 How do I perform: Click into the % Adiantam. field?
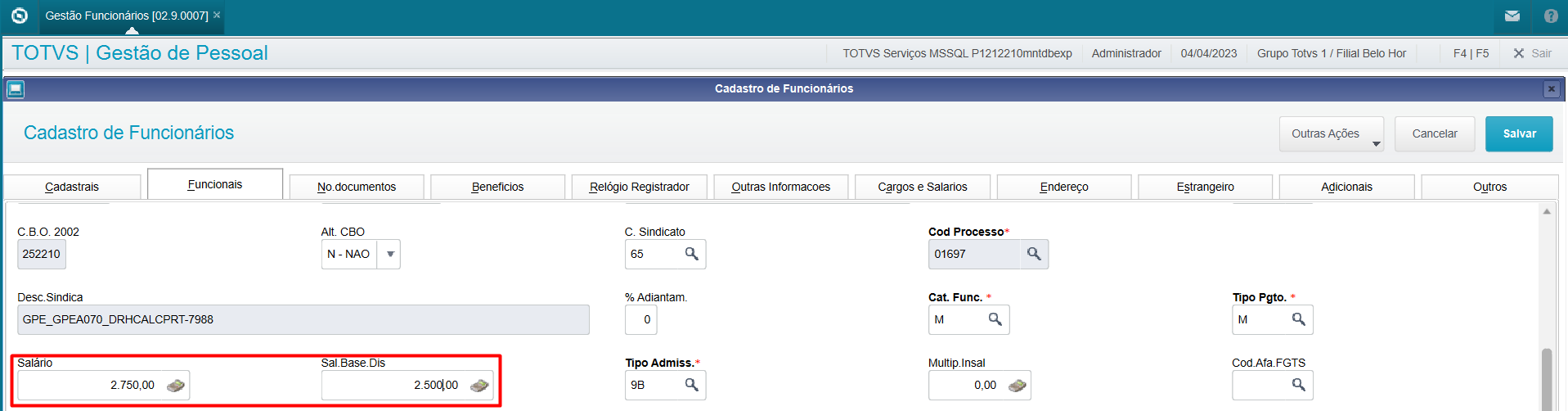[641, 319]
